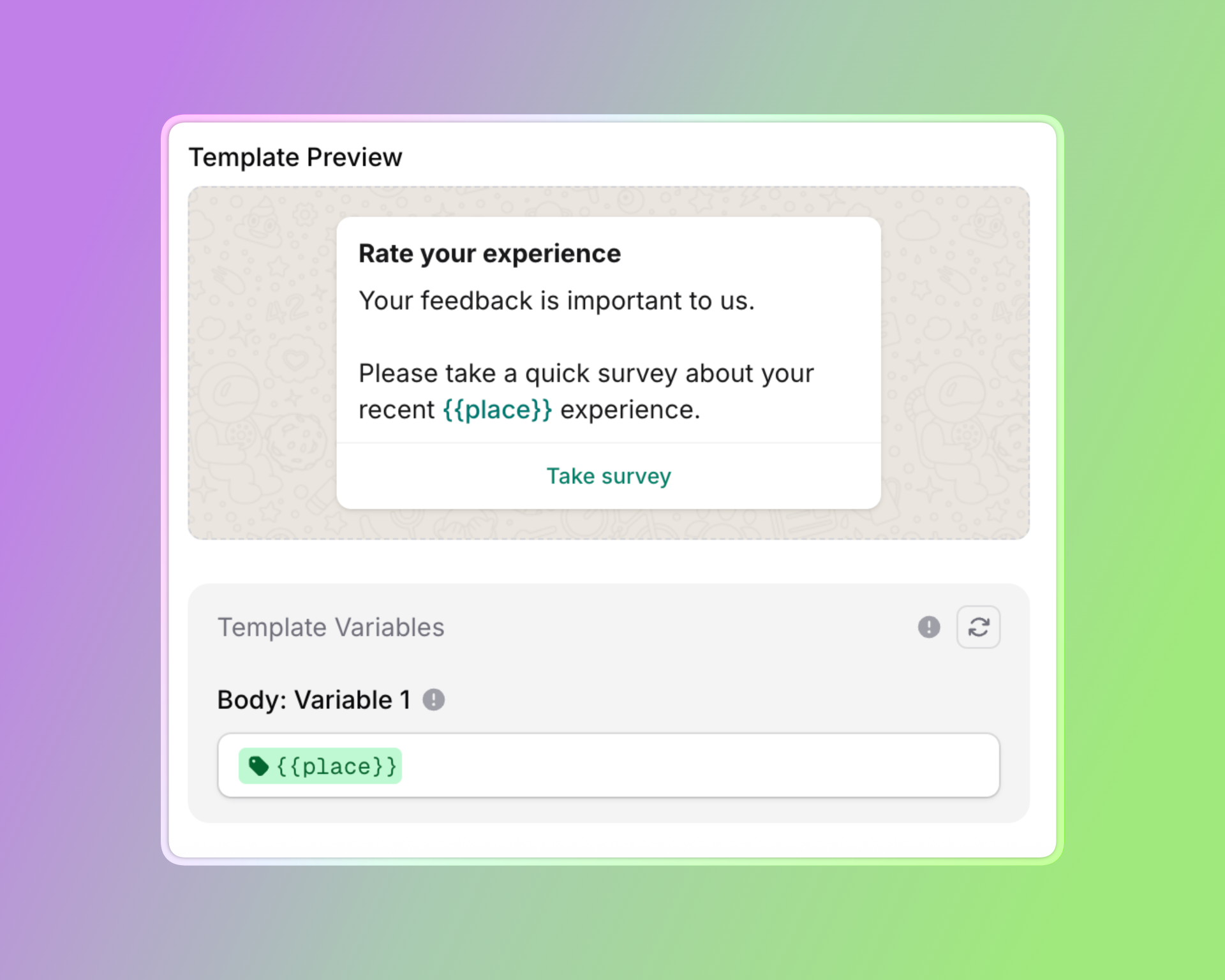Select the {{place}} chip in the variable field
The height and width of the screenshot is (980, 1225).
click(x=319, y=766)
